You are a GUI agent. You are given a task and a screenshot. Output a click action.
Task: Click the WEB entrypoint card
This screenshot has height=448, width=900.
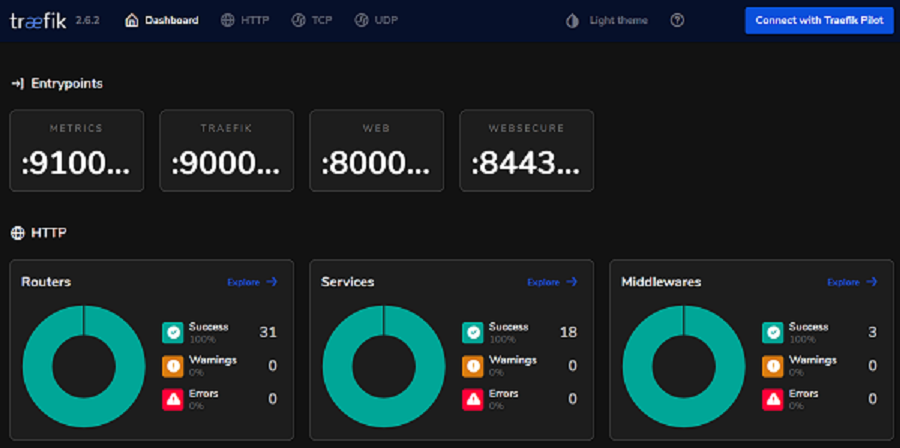377,150
